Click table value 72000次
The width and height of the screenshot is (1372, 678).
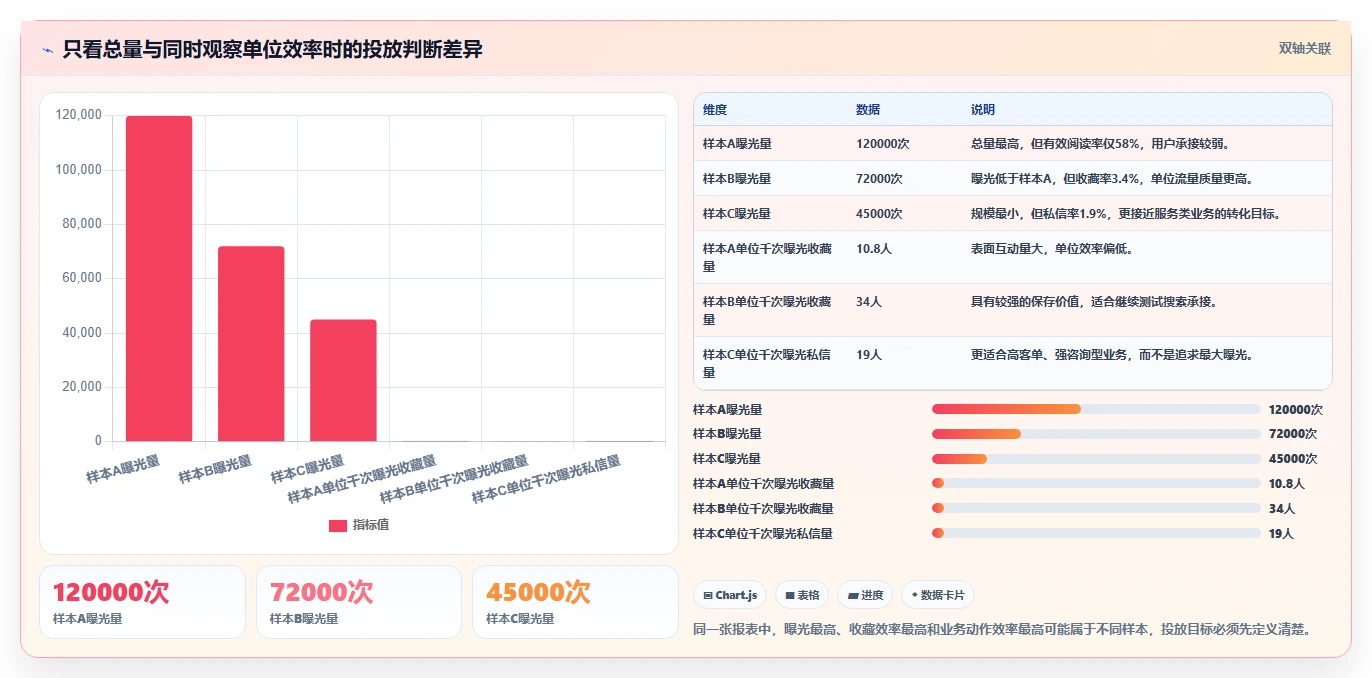point(879,179)
